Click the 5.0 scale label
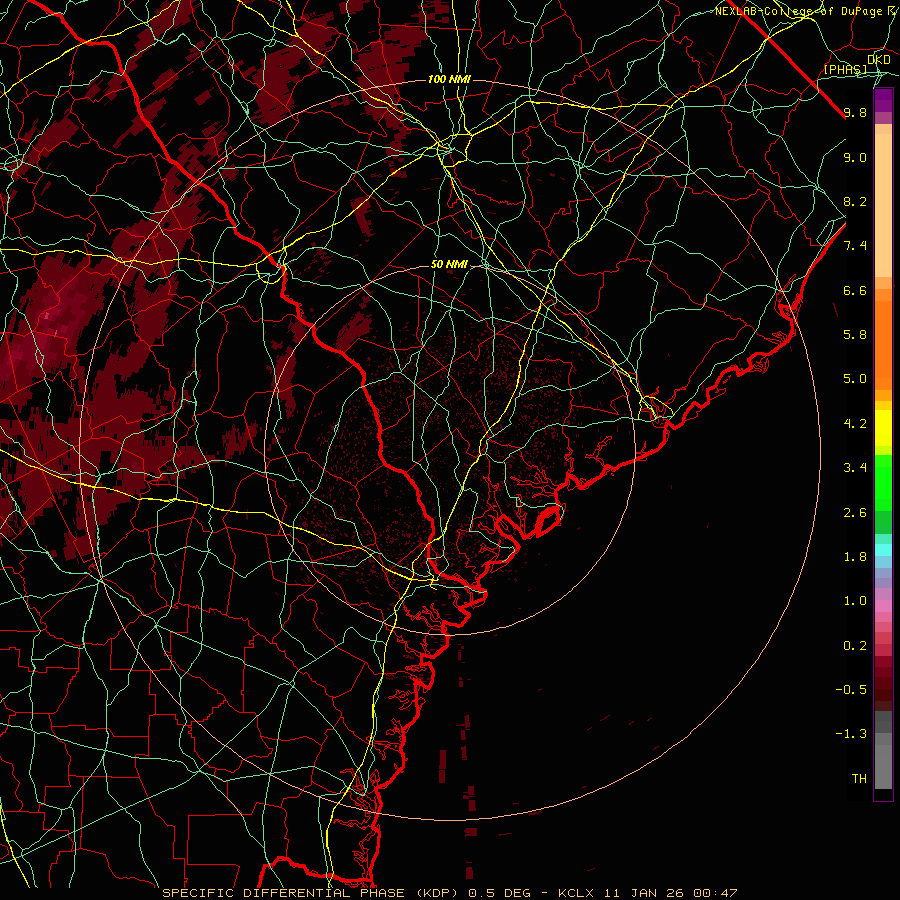Viewport: 900px width, 900px height. (855, 379)
